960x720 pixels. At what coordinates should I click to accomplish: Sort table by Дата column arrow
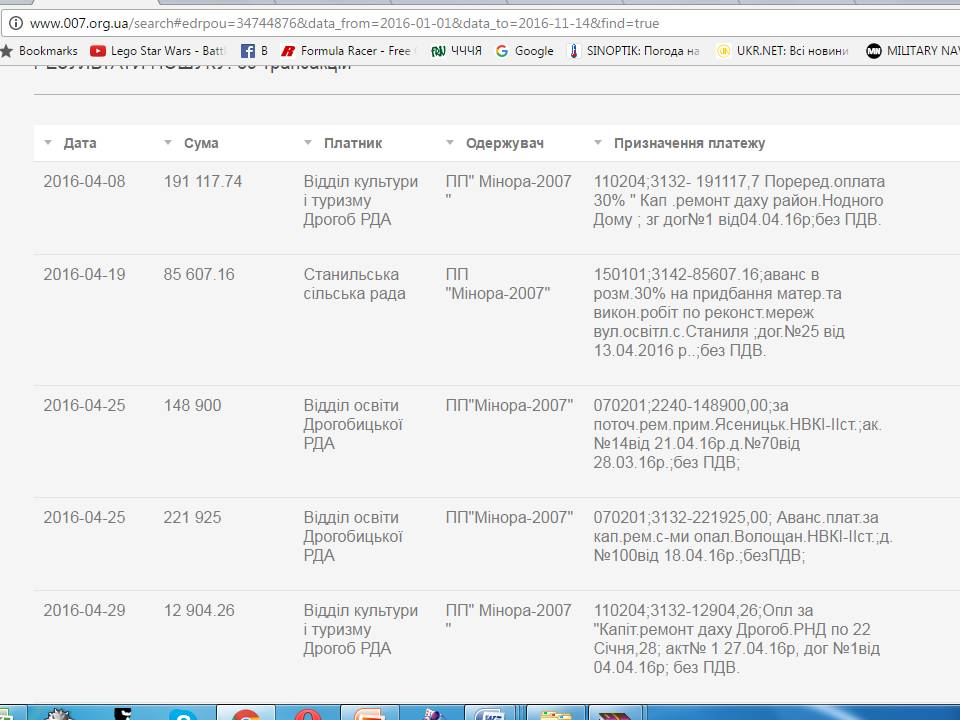tap(48, 143)
